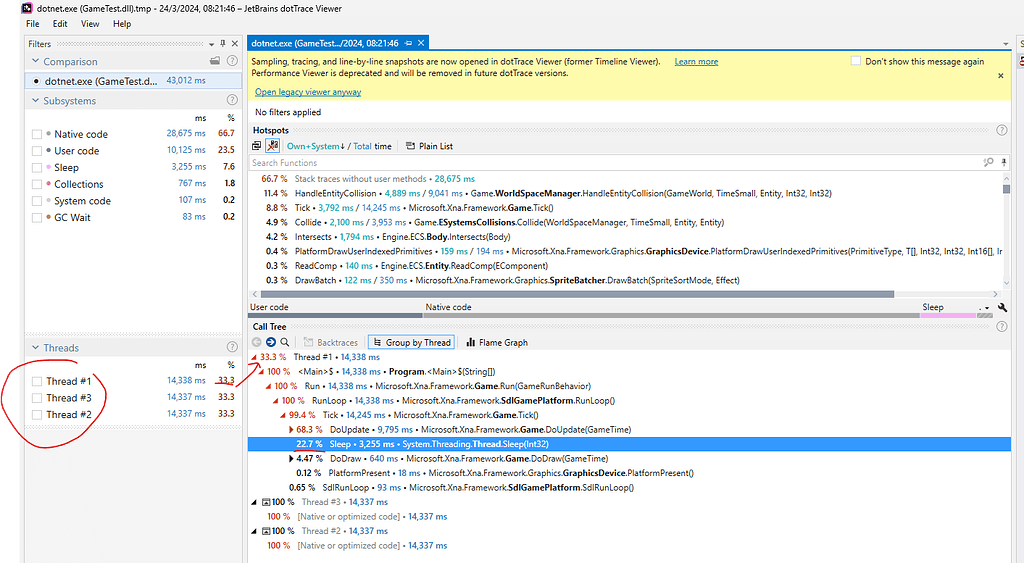This screenshot has height=563, width=1024.
Task: Open the Flame Graph view
Action: tap(496, 342)
